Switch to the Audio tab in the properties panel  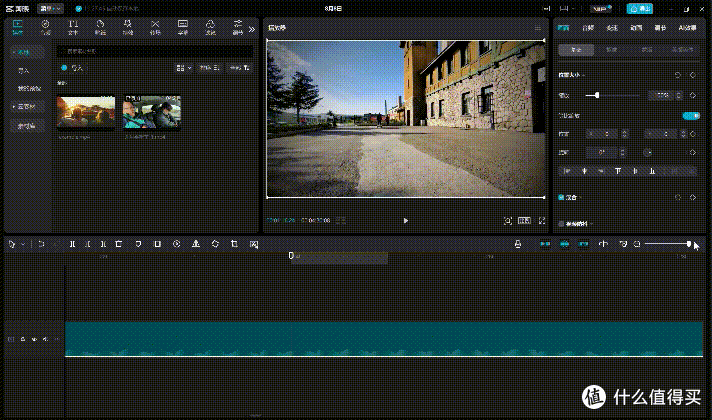(x=588, y=28)
